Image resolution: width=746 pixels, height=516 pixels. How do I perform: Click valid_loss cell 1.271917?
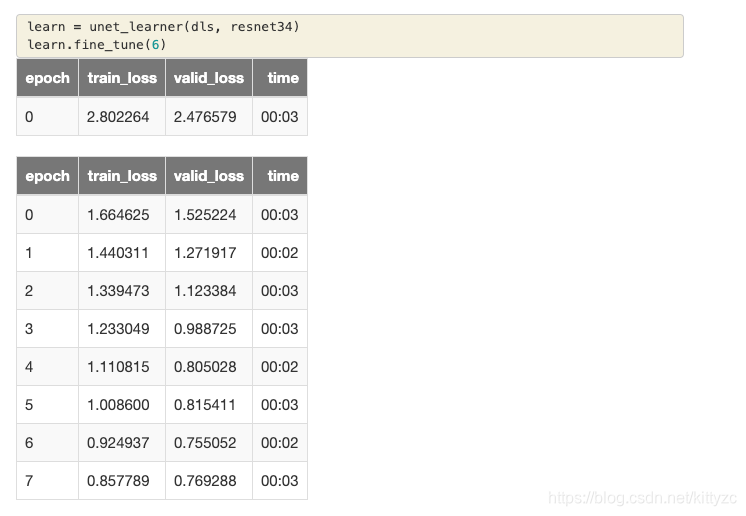209,253
